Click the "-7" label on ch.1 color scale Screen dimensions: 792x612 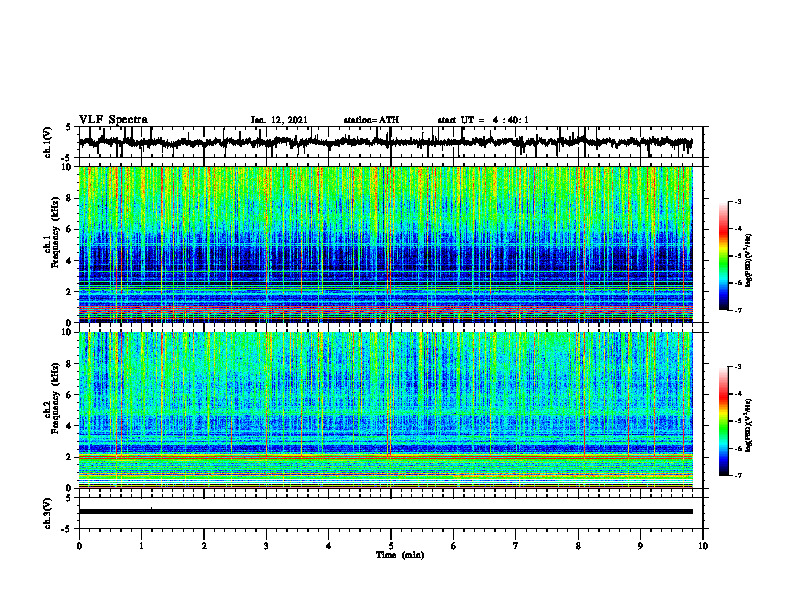738,310
